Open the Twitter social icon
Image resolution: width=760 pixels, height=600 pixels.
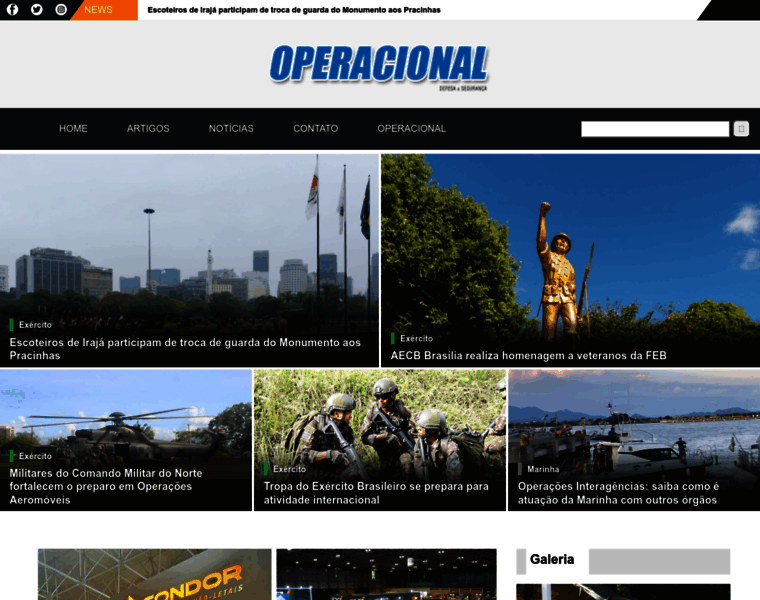(x=37, y=10)
